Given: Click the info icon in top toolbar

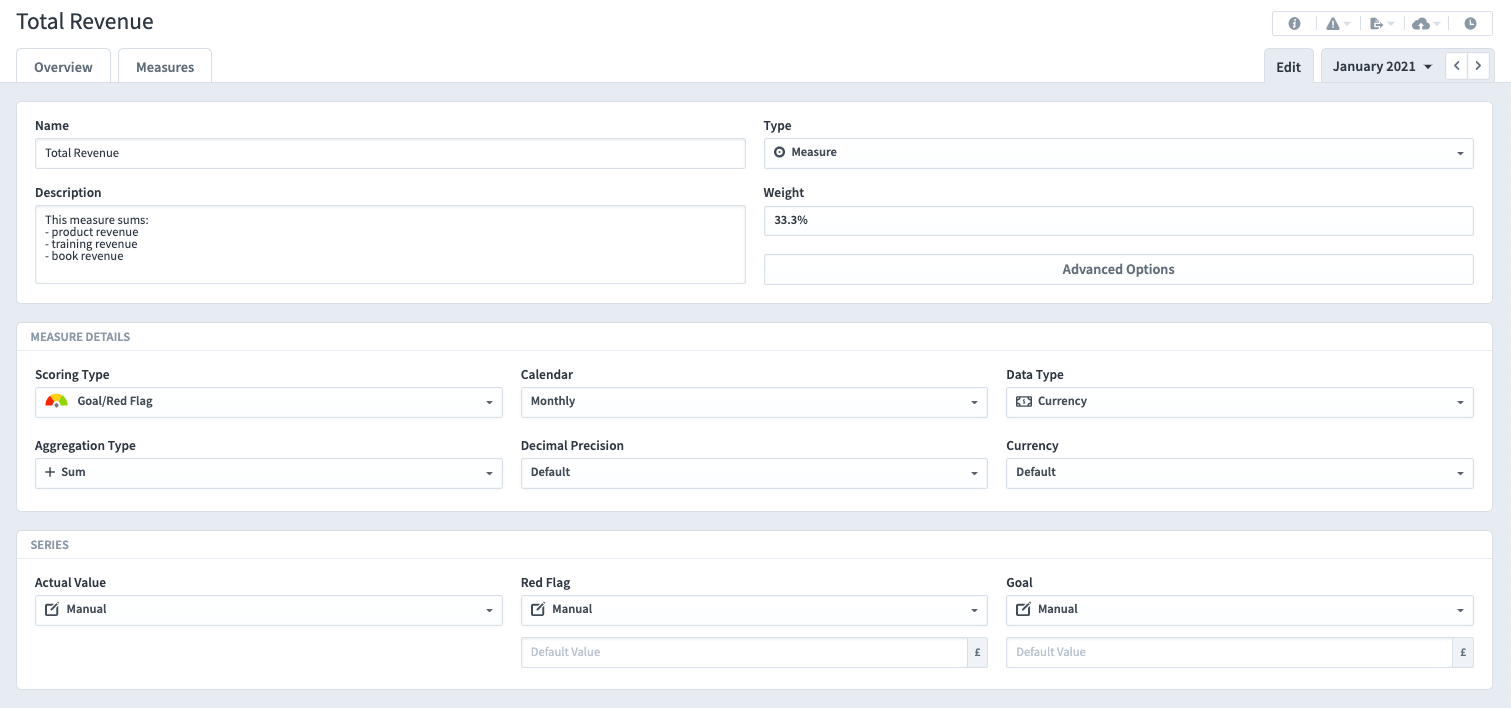Looking at the screenshot, I should coord(1294,24).
